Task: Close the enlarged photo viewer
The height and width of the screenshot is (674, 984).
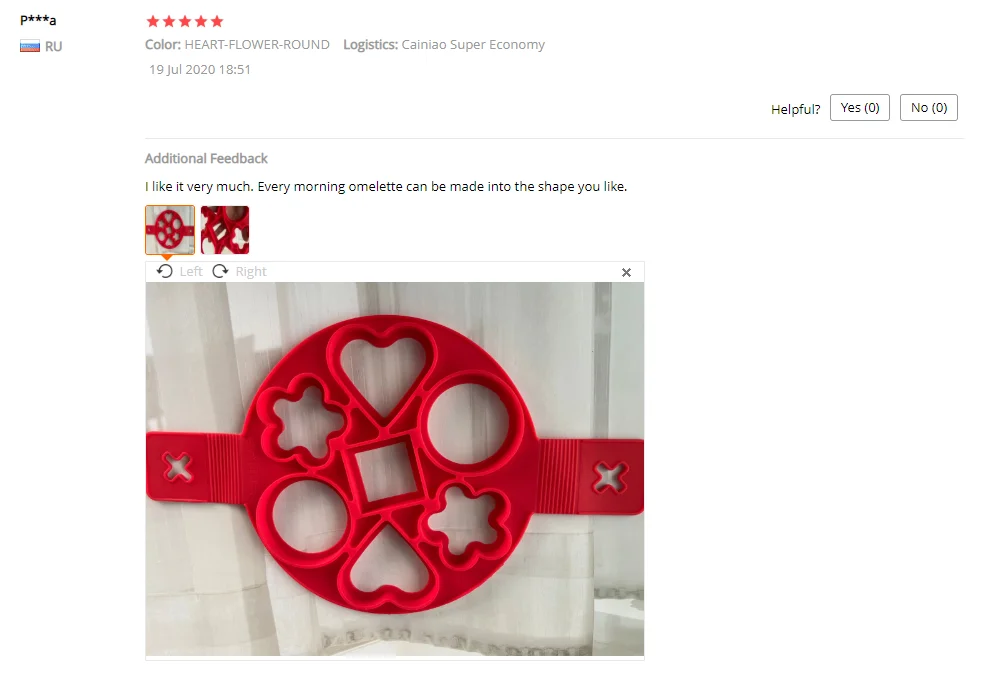Action: tap(626, 272)
